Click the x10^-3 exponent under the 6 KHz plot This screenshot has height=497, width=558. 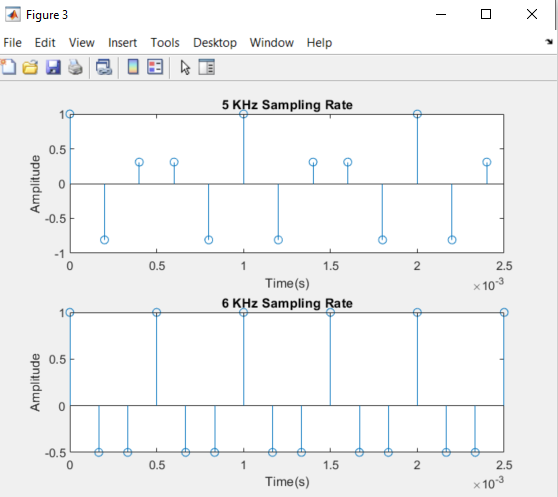488,483
